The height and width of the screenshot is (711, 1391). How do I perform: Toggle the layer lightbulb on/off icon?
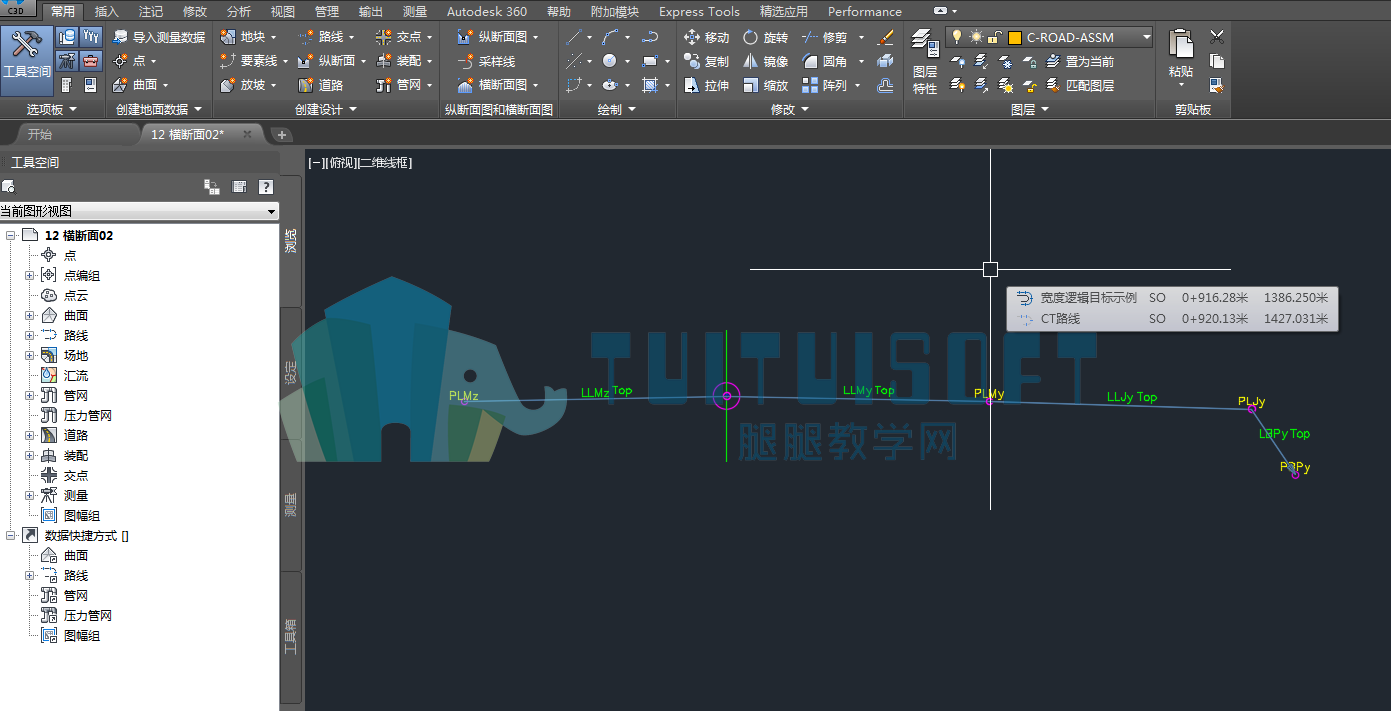956,37
